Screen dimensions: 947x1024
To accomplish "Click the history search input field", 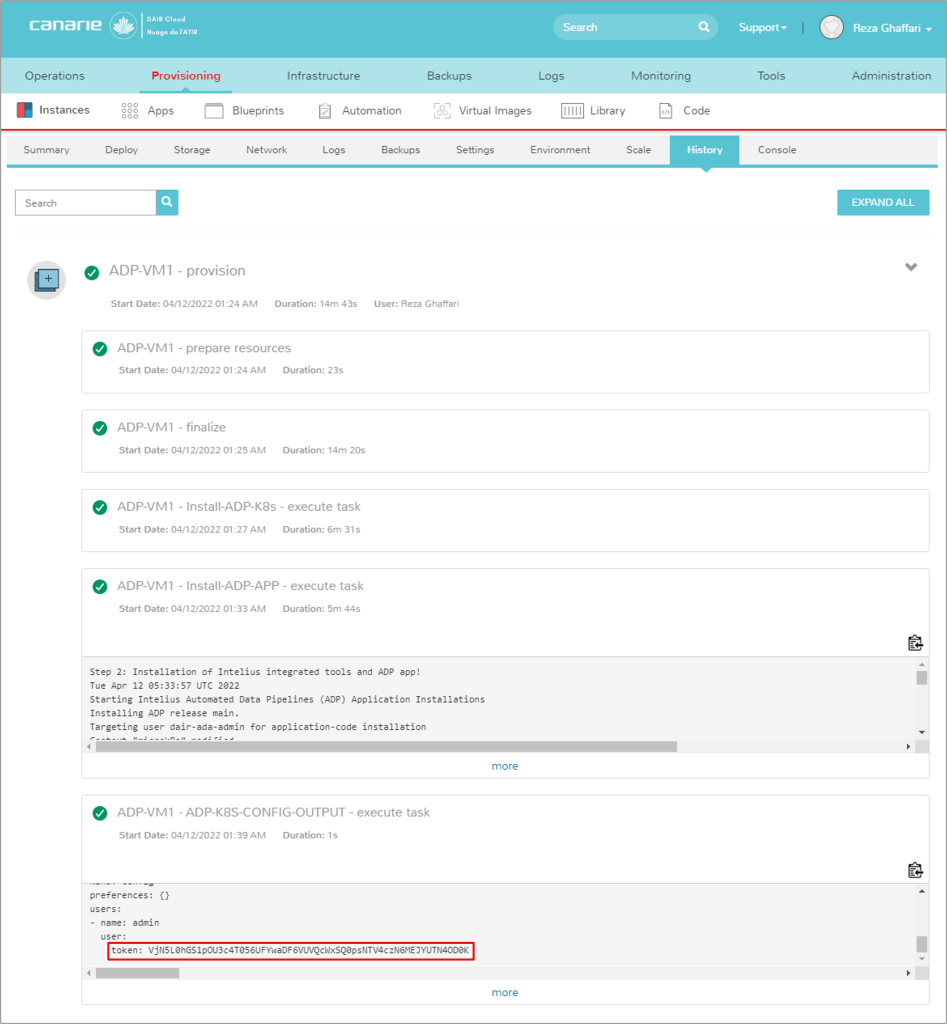I will pos(86,203).
